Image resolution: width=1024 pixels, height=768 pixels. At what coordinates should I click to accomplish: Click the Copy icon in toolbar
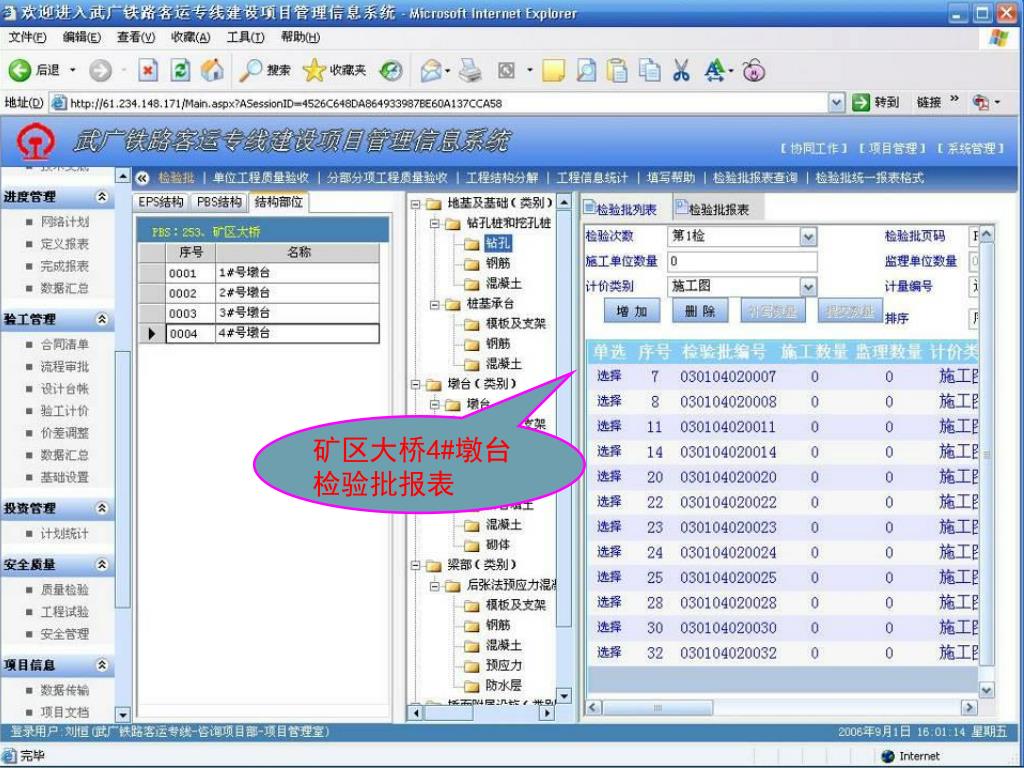coord(650,70)
